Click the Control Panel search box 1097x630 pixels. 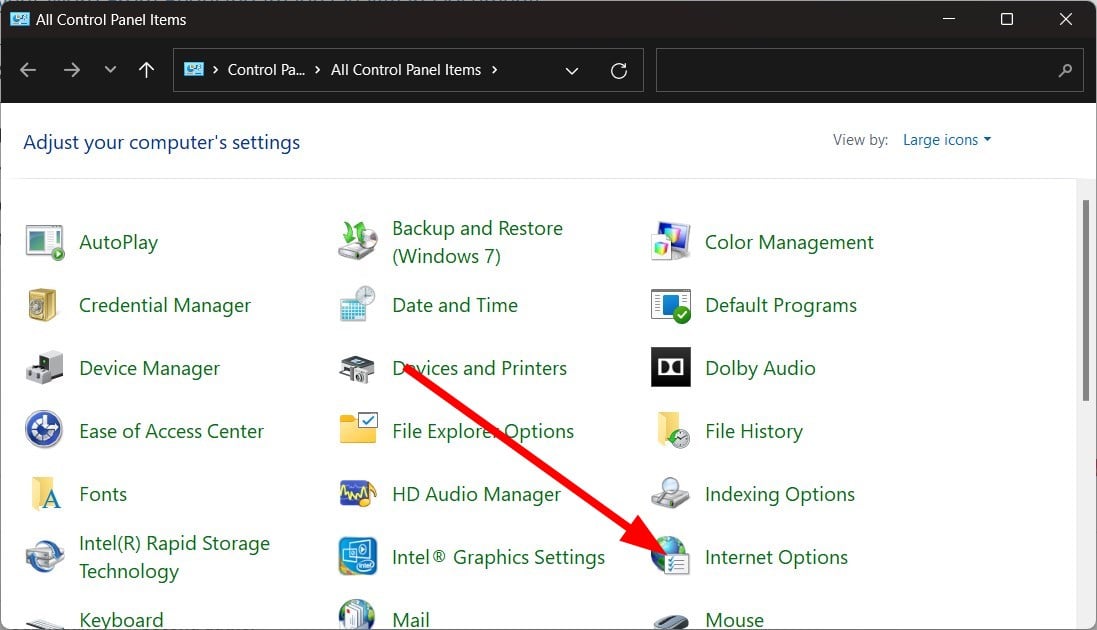(870, 70)
